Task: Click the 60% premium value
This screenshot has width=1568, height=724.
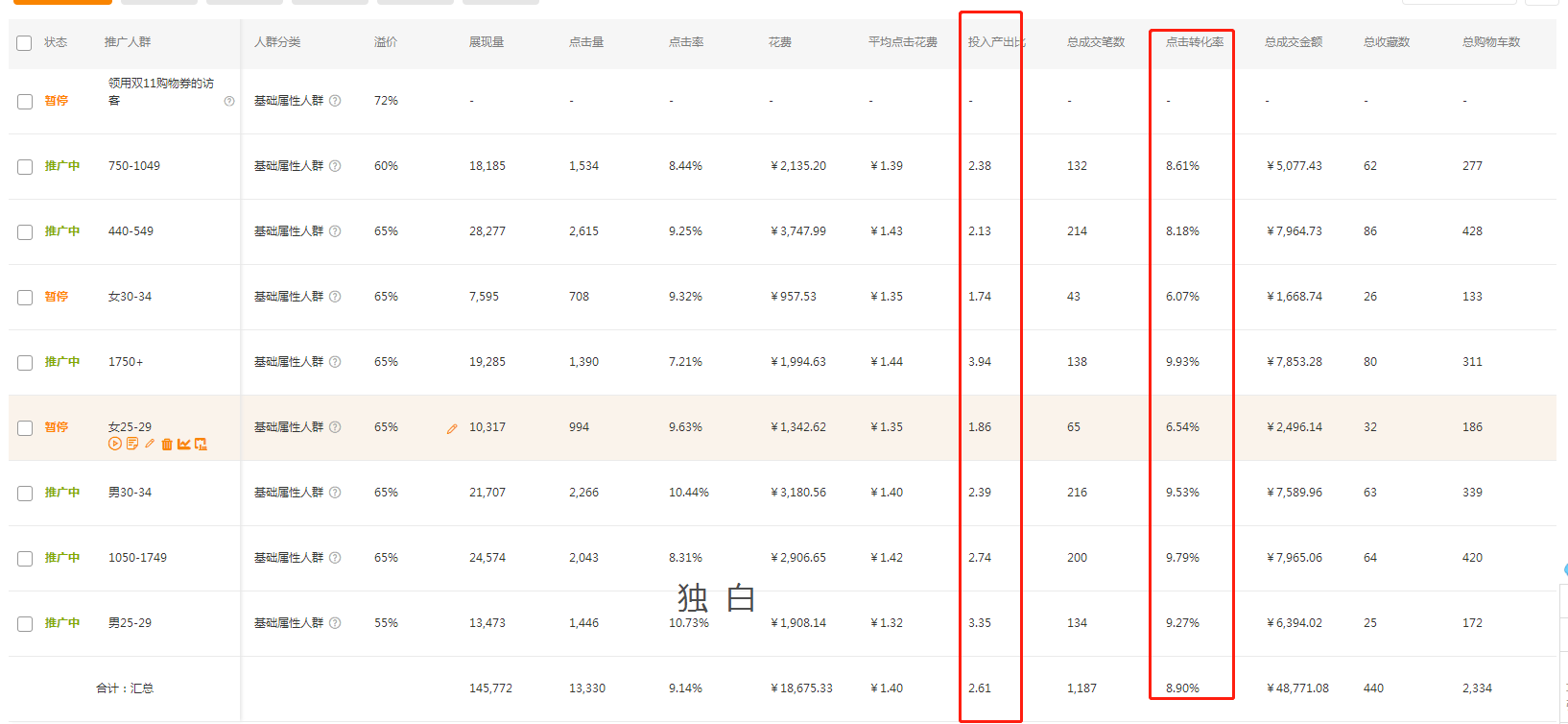Action: point(386,166)
